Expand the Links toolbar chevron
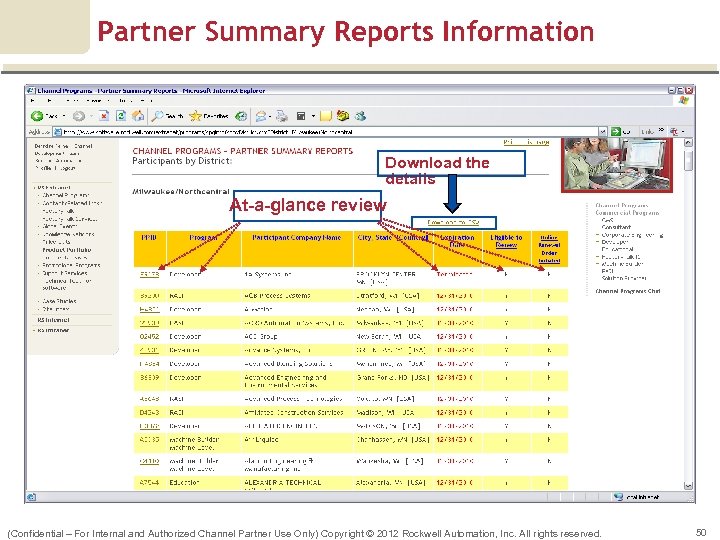This screenshot has width=720, height=540. point(661,130)
